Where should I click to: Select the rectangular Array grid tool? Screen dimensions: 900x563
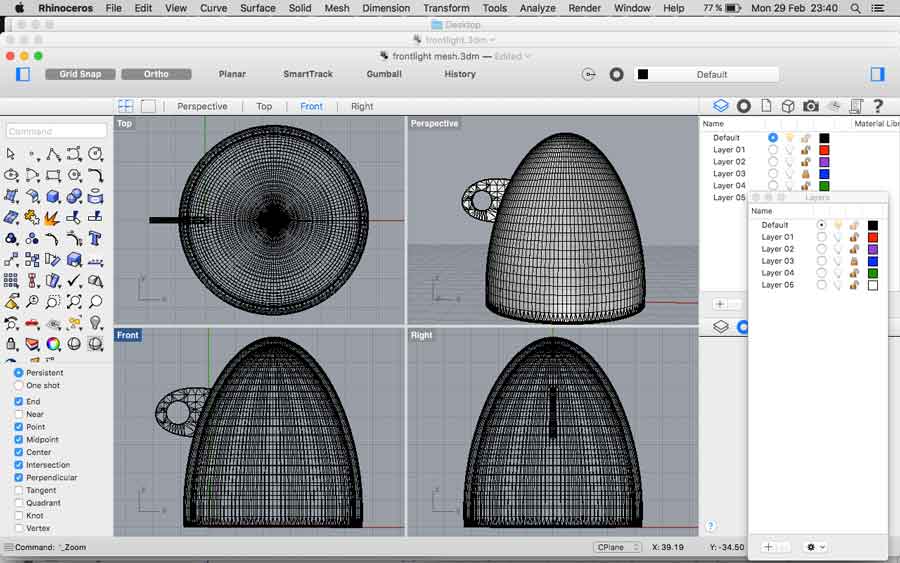pos(11,281)
